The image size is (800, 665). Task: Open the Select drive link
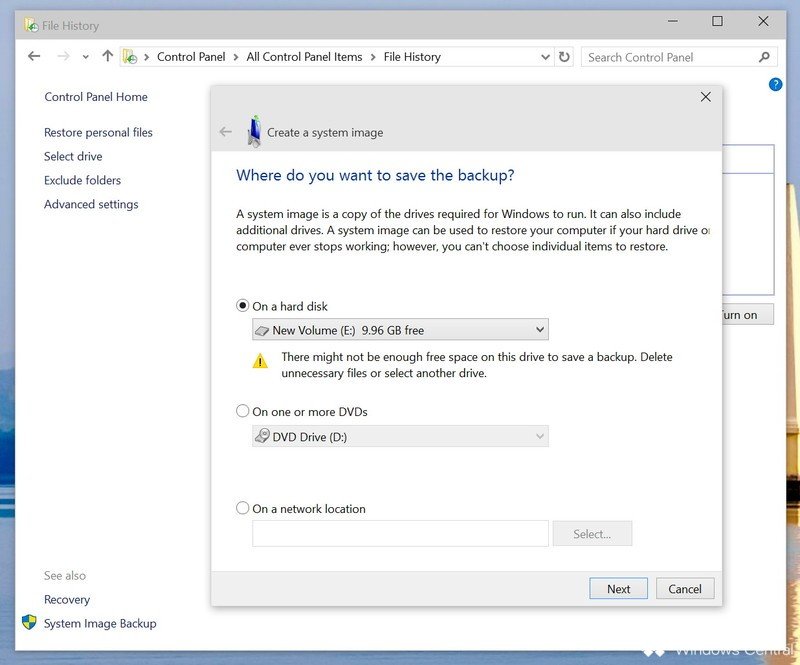73,156
